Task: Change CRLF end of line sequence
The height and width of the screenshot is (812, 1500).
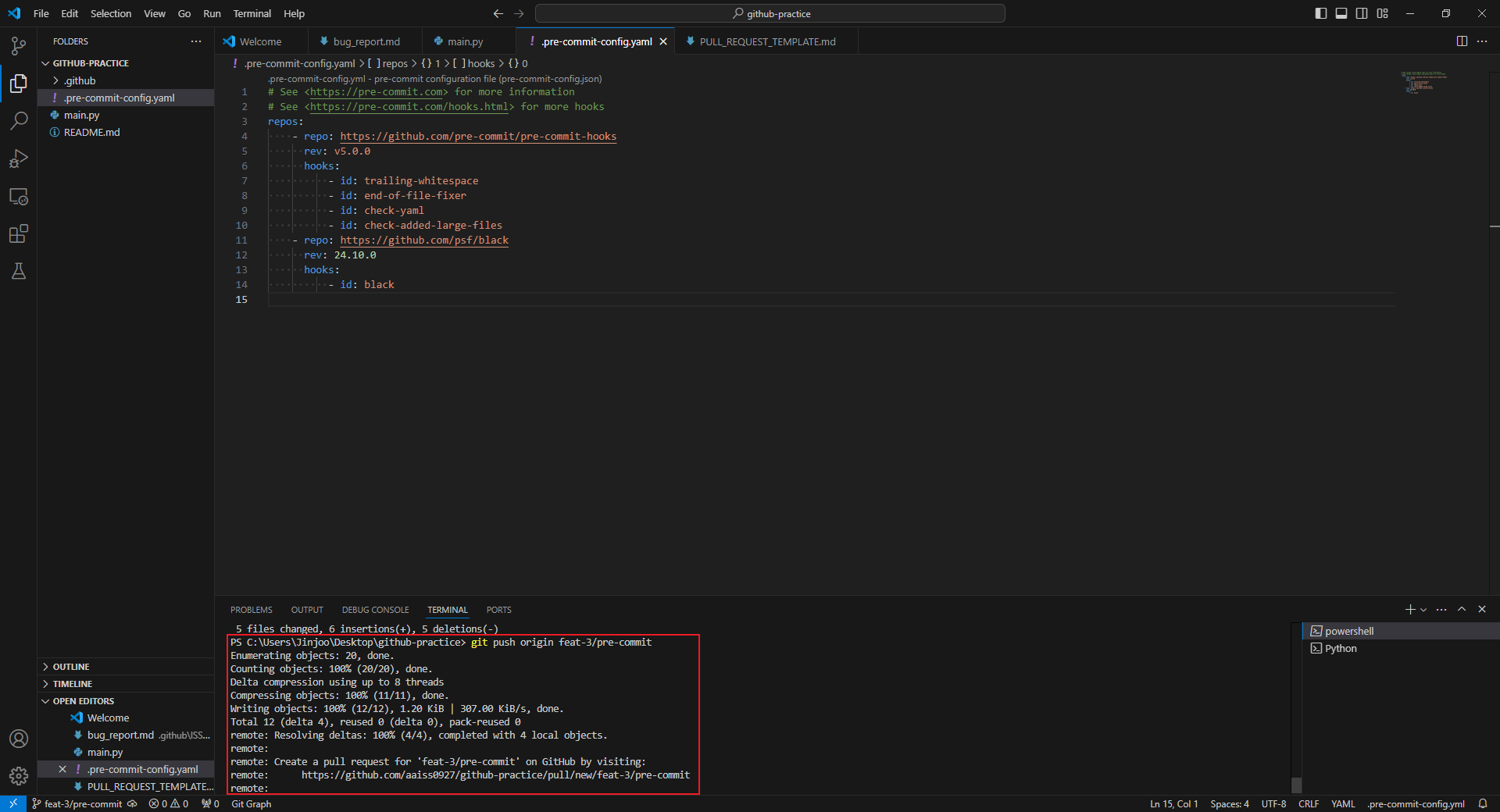Action: 1309,803
